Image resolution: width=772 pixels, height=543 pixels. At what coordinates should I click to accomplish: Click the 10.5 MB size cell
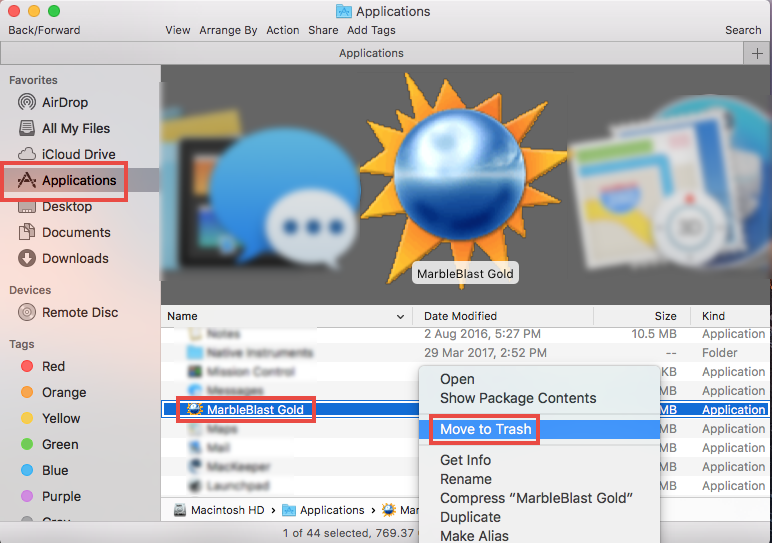(653, 334)
